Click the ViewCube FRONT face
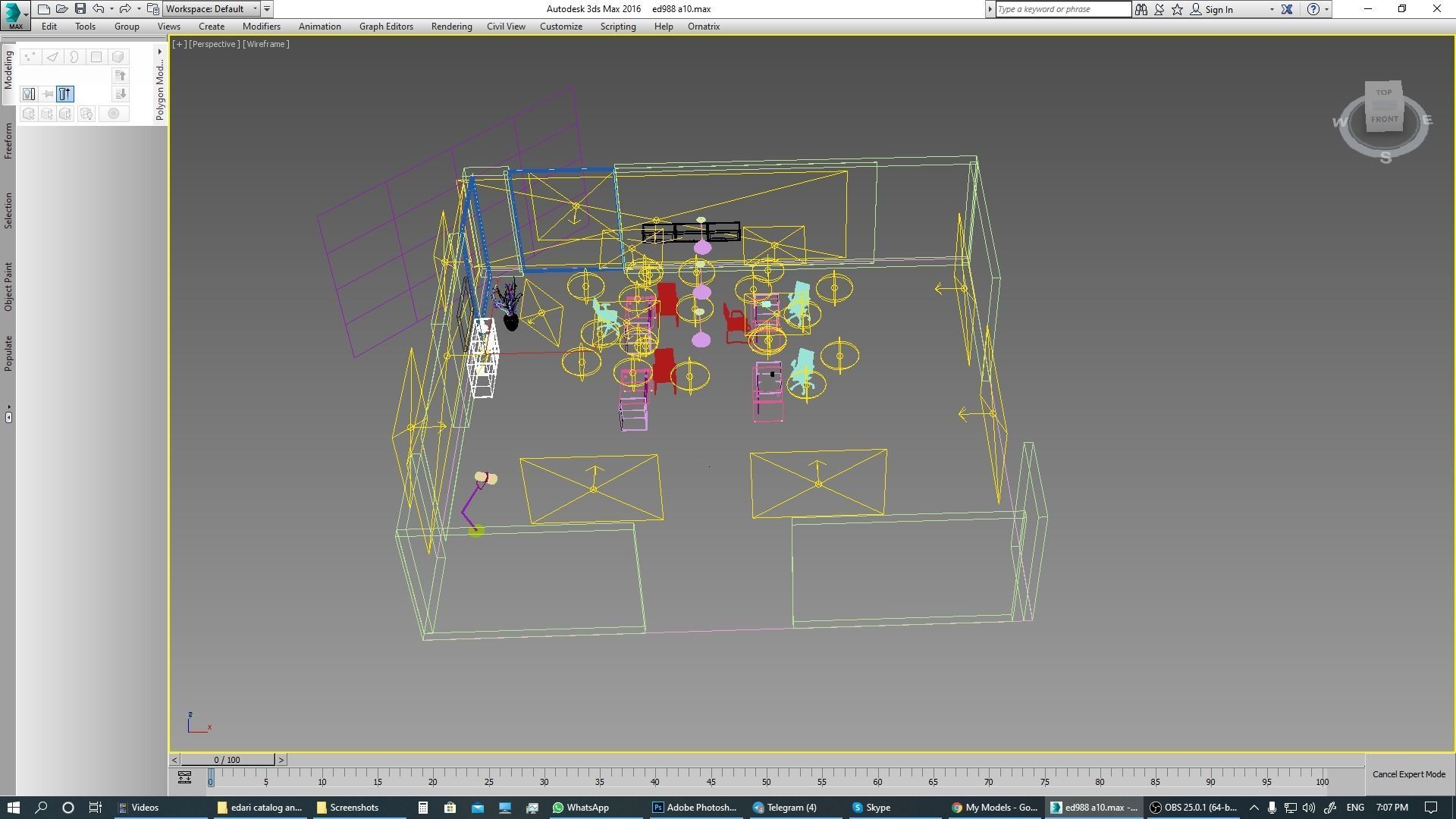Image resolution: width=1456 pixels, height=819 pixels. 1384,119
